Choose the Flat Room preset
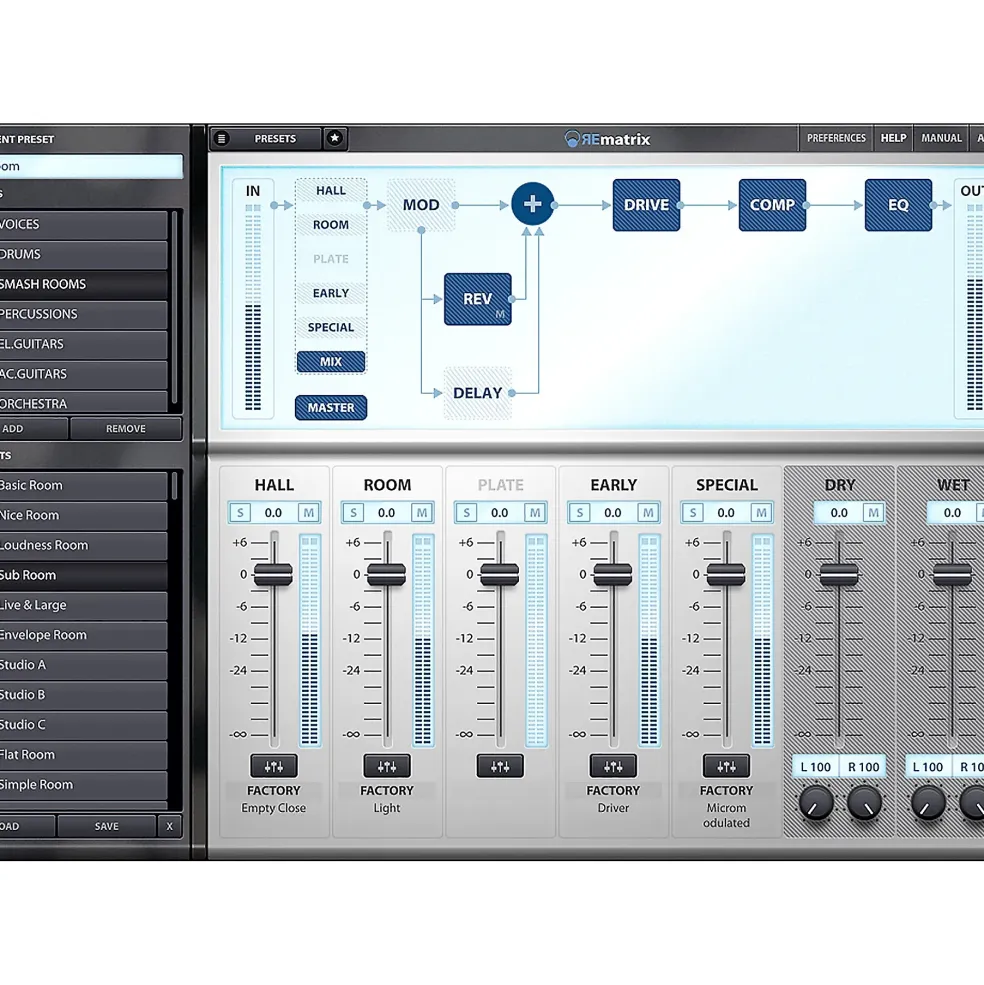Screen dimensions: 984x985 83,754
